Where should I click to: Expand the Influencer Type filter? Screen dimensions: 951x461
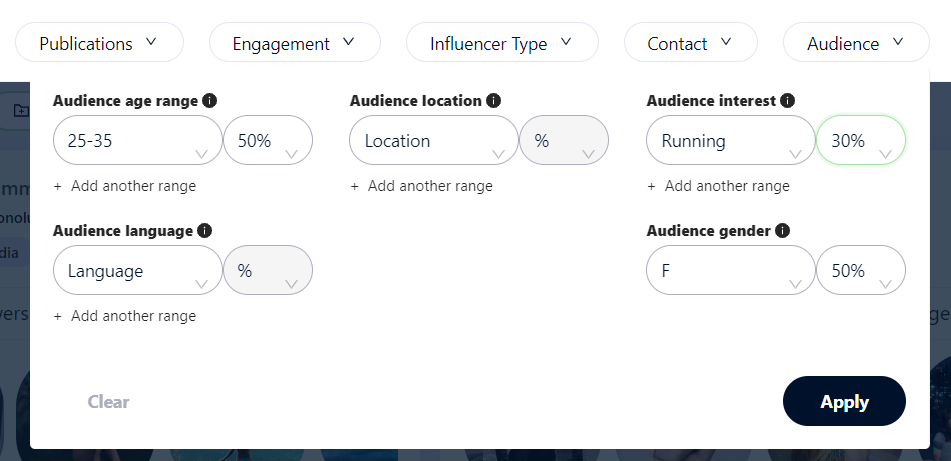tap(501, 43)
